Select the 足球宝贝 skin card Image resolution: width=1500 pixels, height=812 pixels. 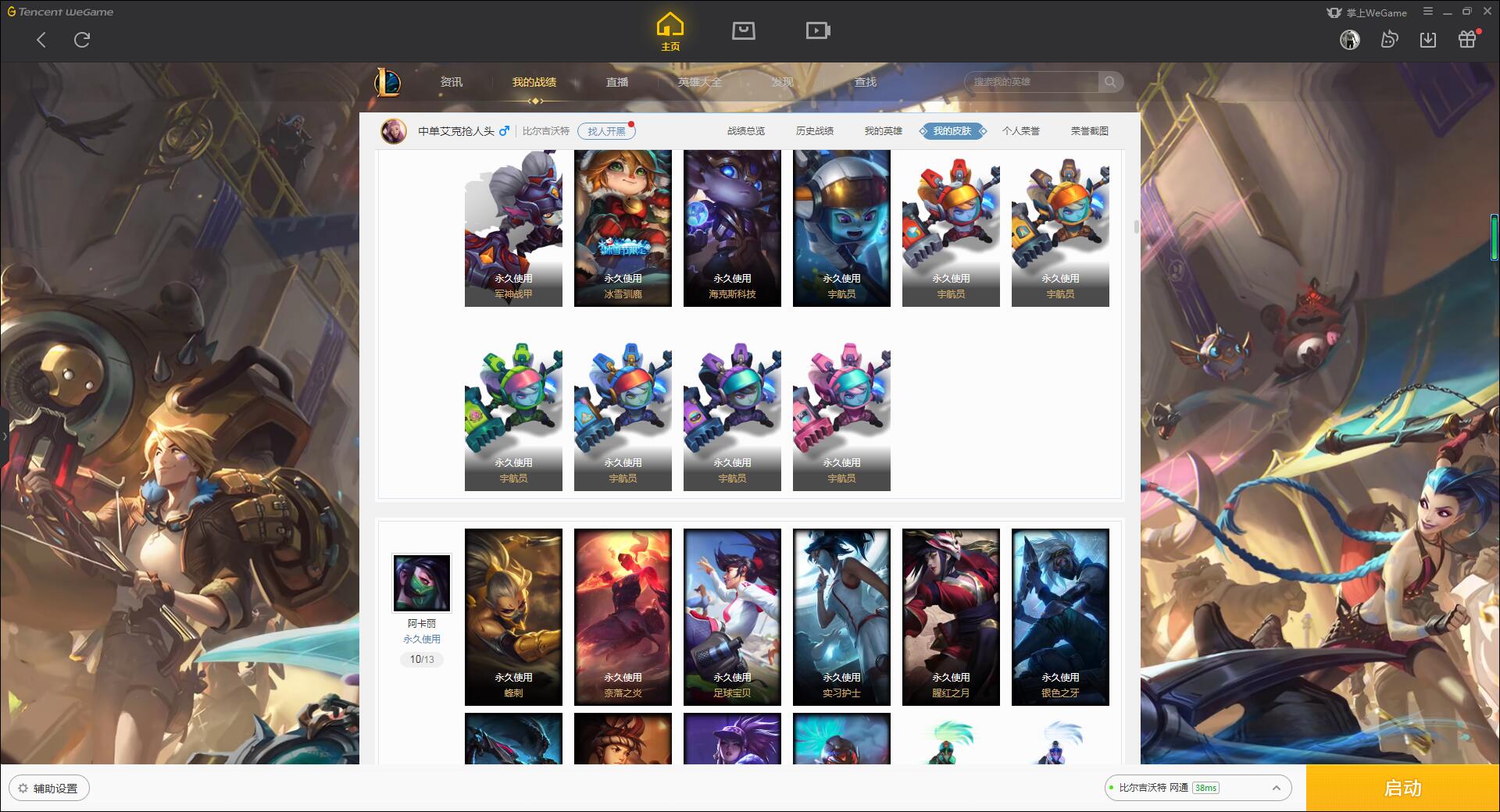click(x=732, y=617)
